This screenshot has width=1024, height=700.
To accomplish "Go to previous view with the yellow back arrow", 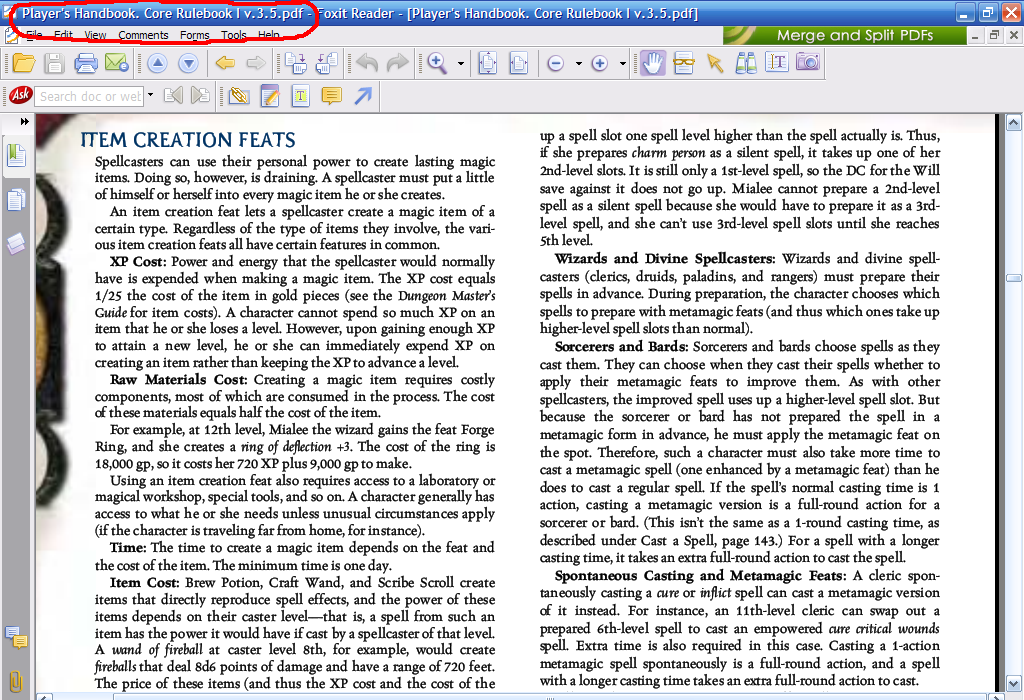I will point(225,63).
